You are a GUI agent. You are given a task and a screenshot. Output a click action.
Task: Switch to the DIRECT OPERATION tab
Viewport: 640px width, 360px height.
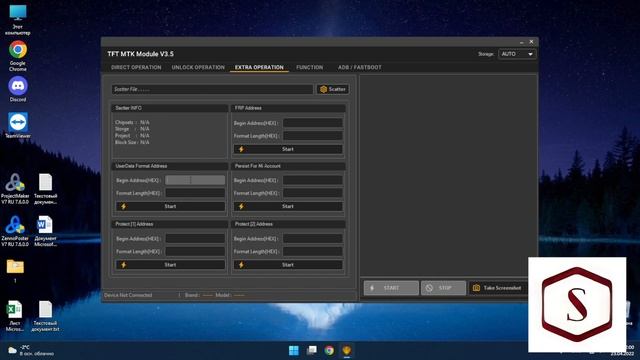click(136, 67)
